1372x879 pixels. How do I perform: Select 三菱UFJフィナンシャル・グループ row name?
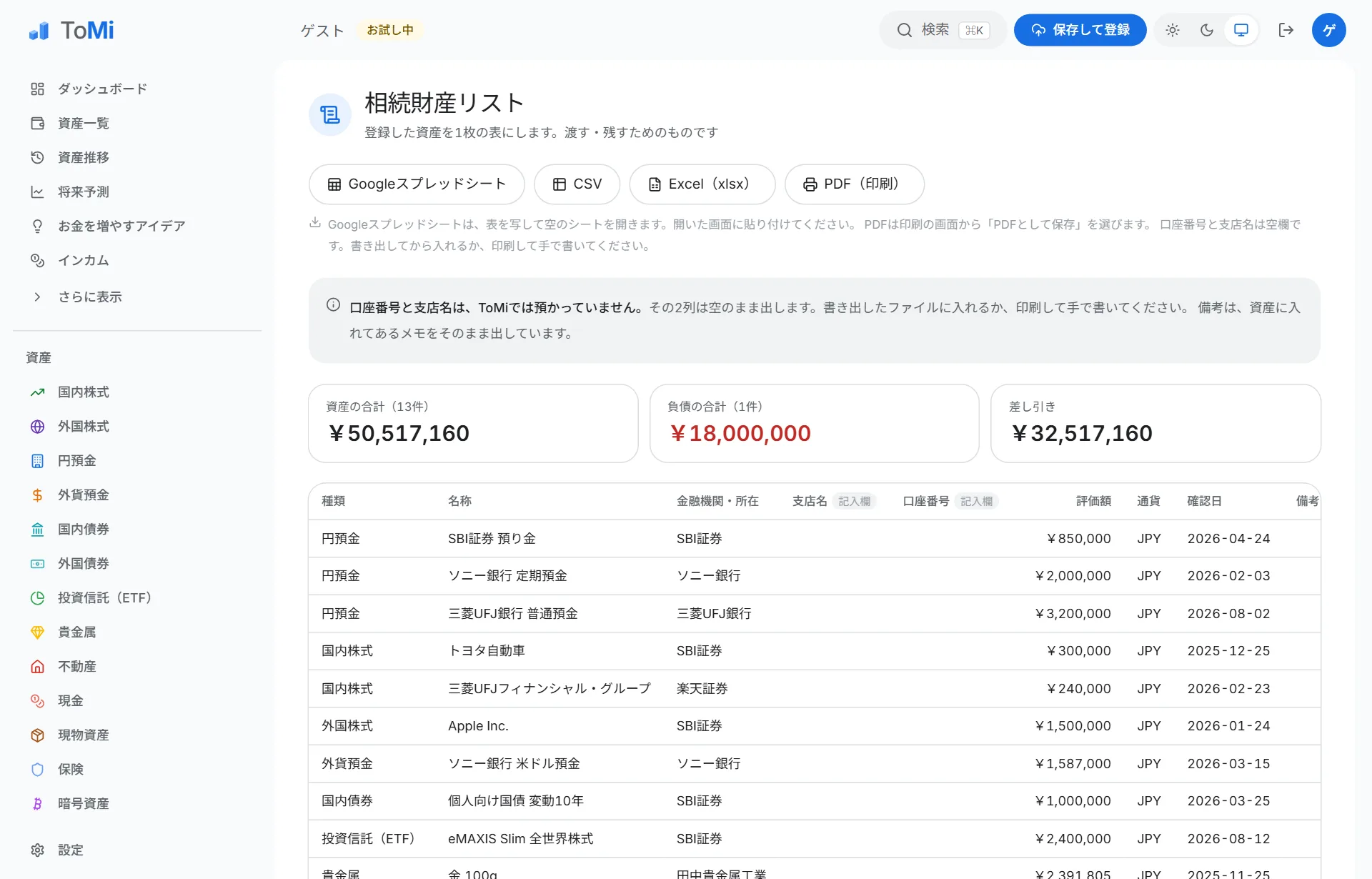(x=550, y=688)
